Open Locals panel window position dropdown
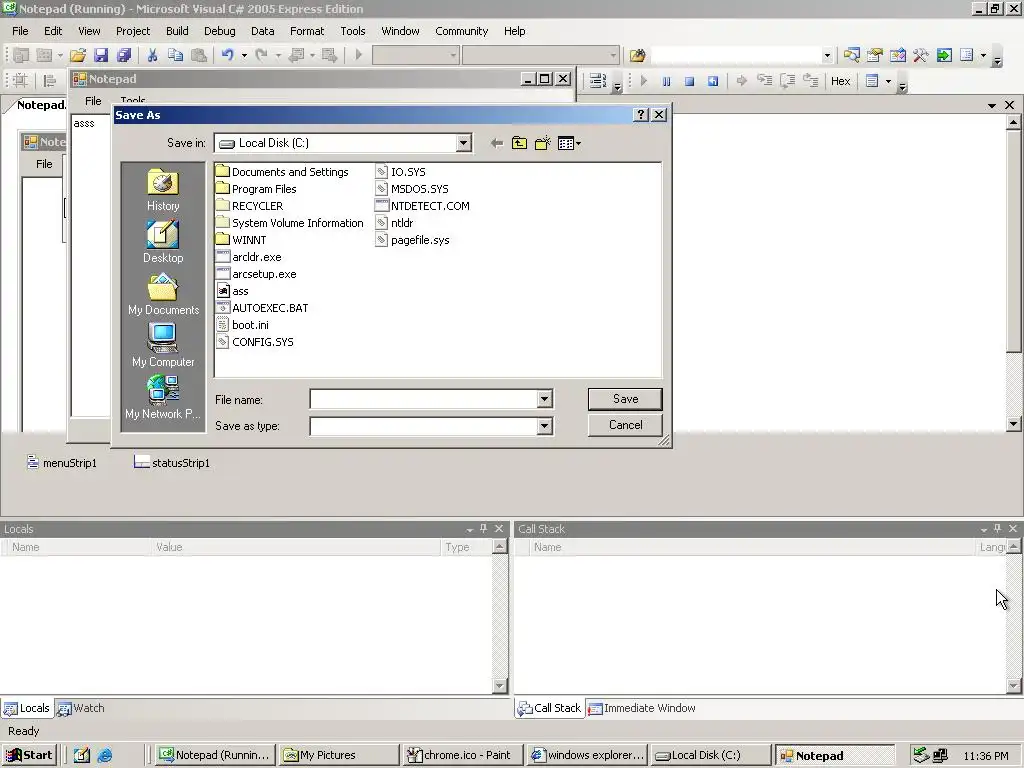Screen dimensions: 1024x768 click(470, 530)
